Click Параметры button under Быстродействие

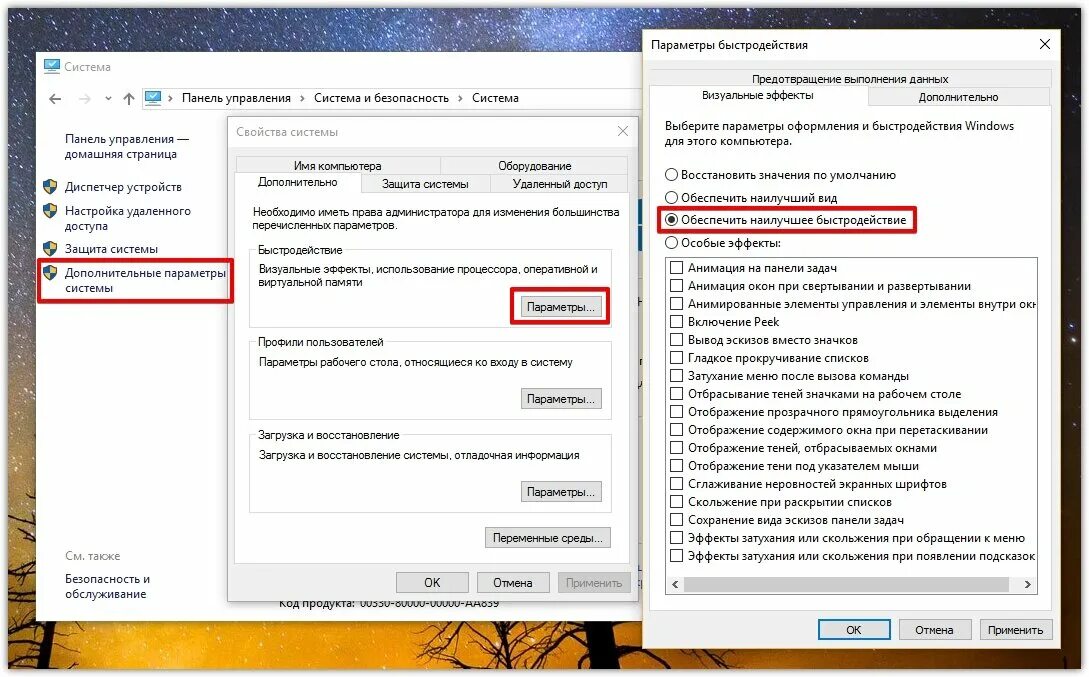pos(560,307)
